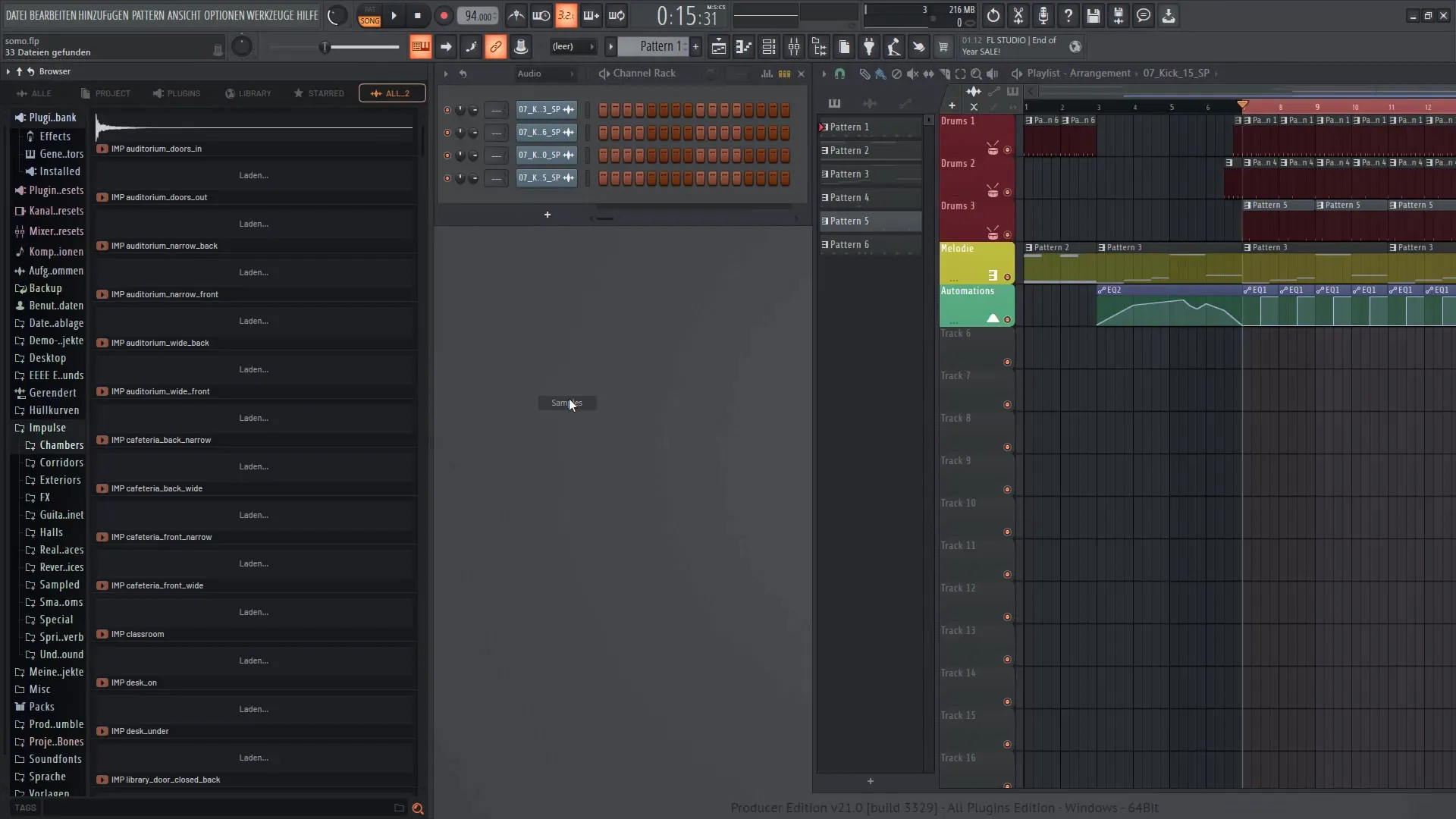Drag the BPM tempo slider at 94
This screenshot has width=1456, height=819.
click(x=478, y=15)
